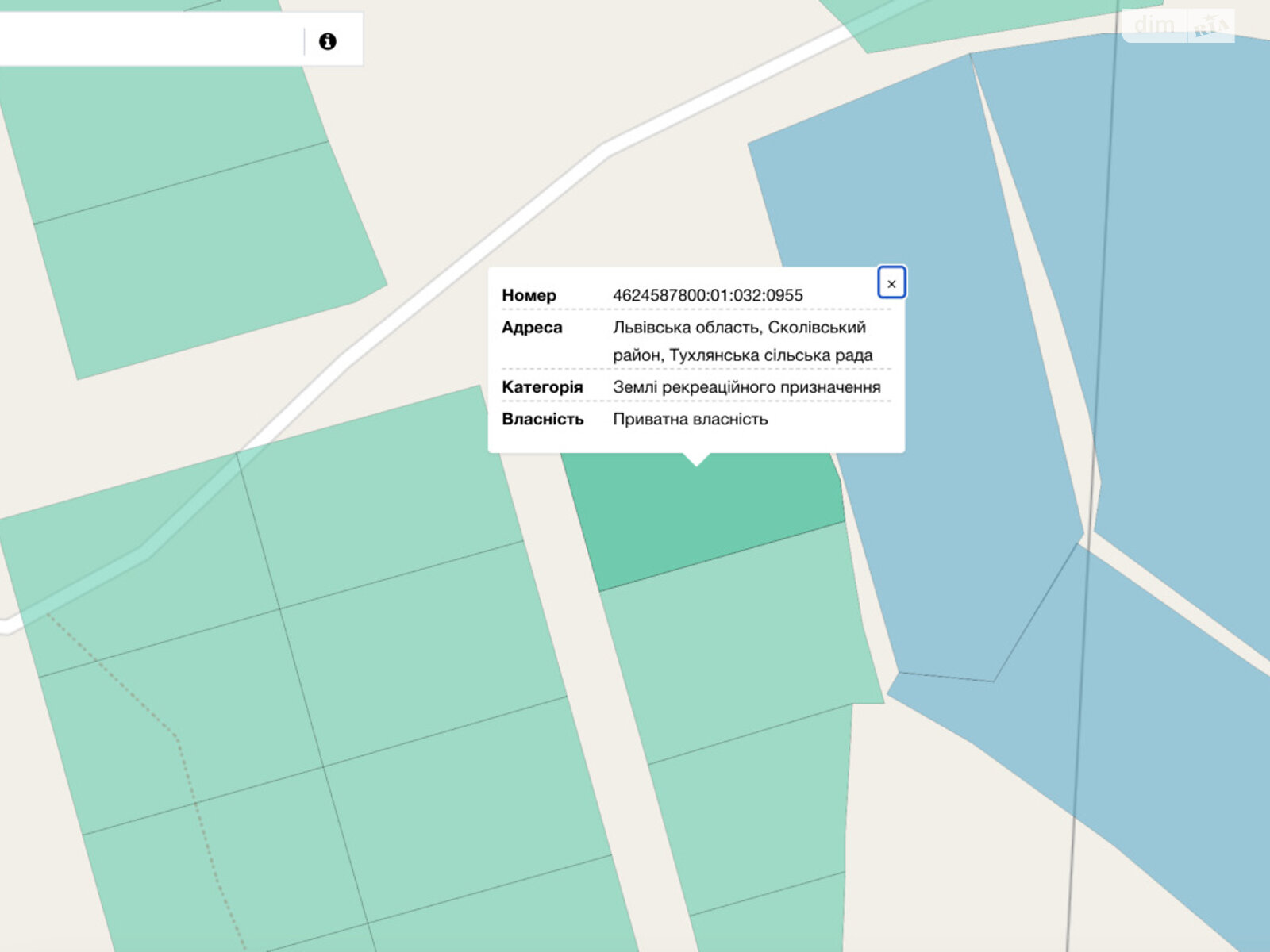
Task: Click the "Власність" label in popup
Action: tap(542, 419)
